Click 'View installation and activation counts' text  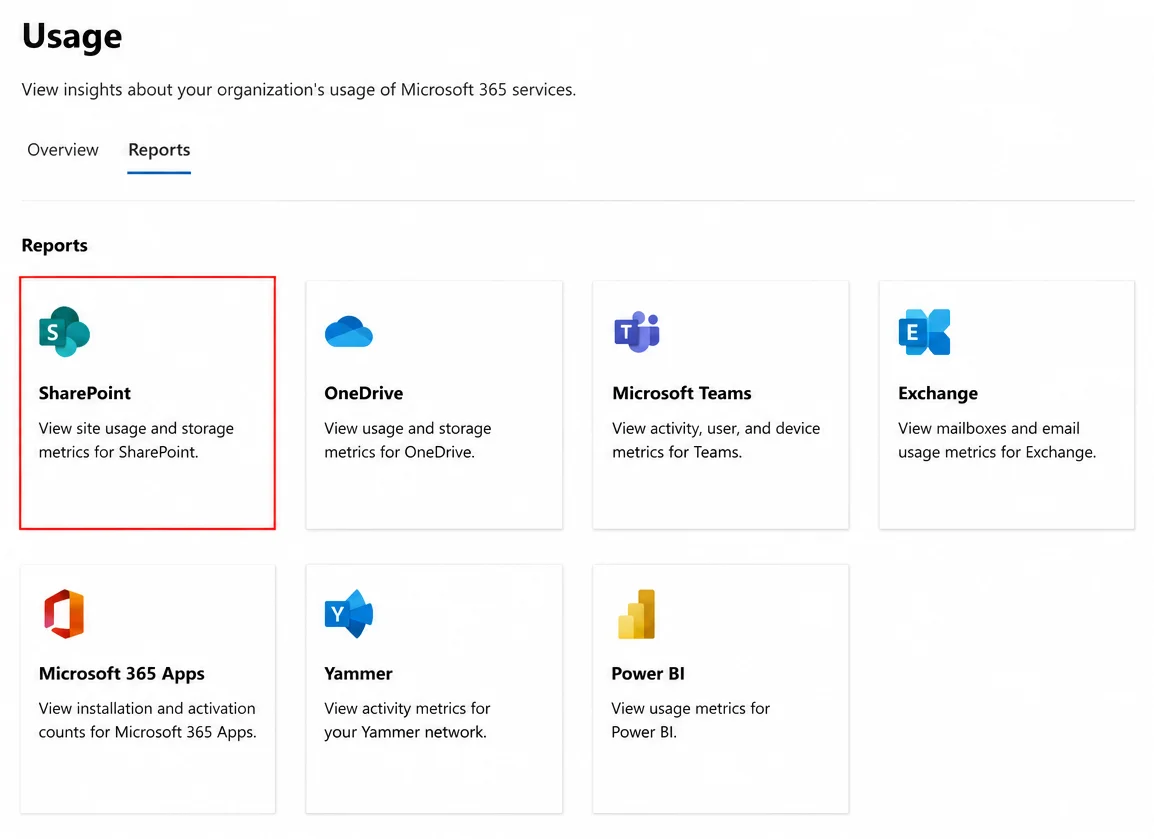pyautogui.click(x=147, y=720)
